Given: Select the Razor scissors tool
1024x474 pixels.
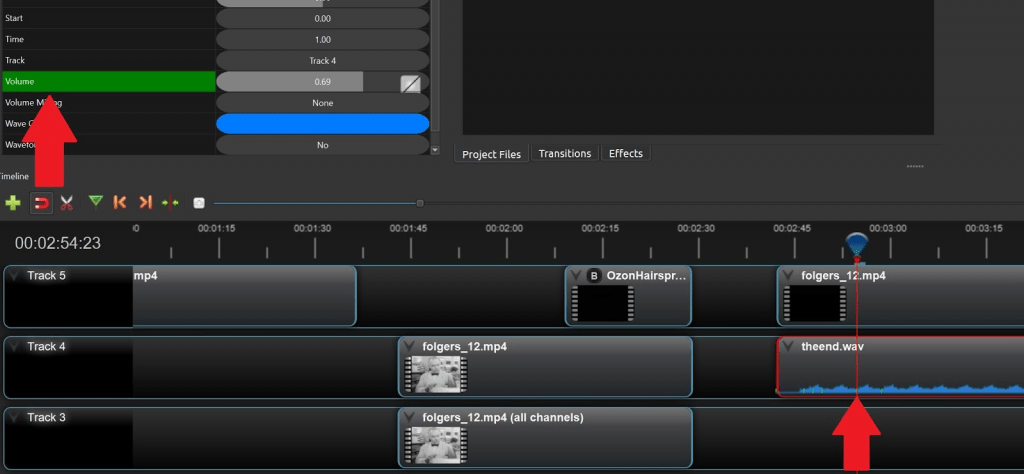Looking at the screenshot, I should point(66,203).
